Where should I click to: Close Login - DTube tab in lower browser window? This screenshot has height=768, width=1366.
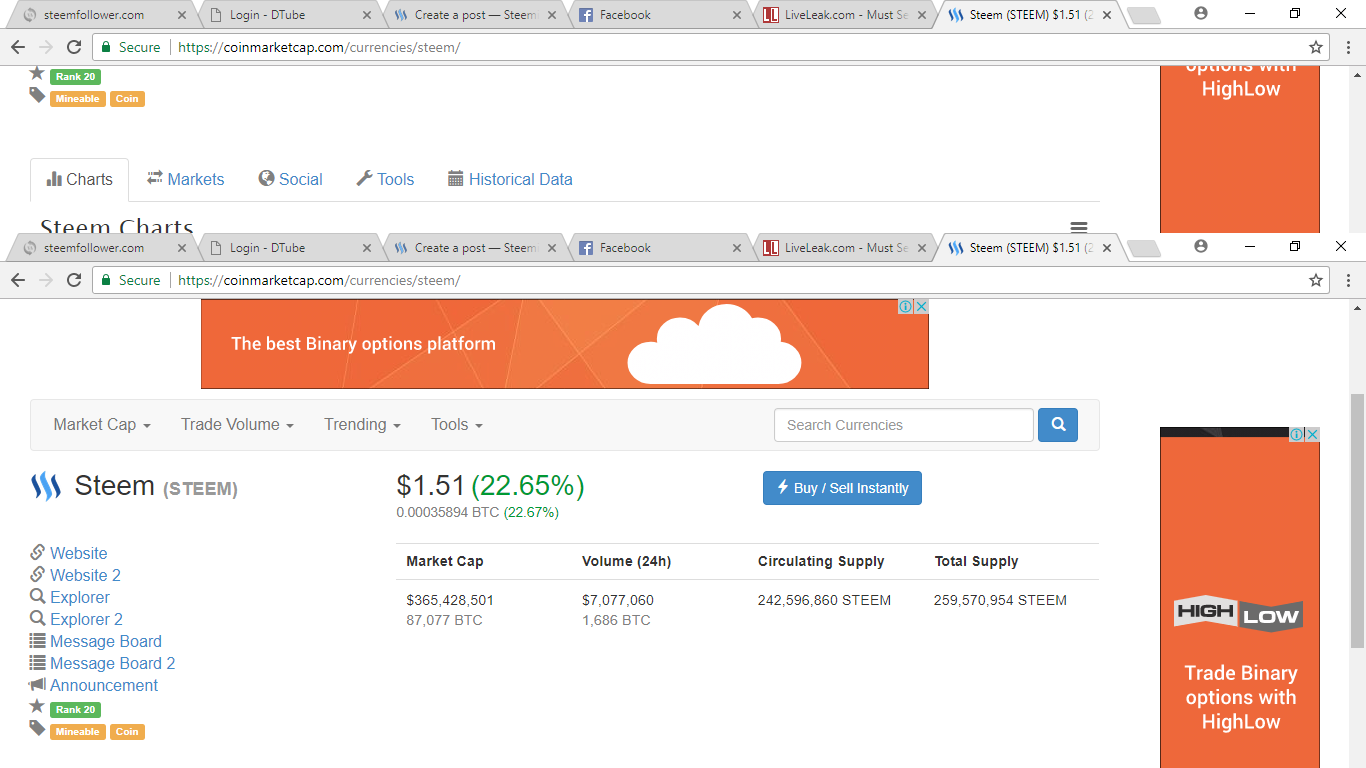(x=366, y=248)
